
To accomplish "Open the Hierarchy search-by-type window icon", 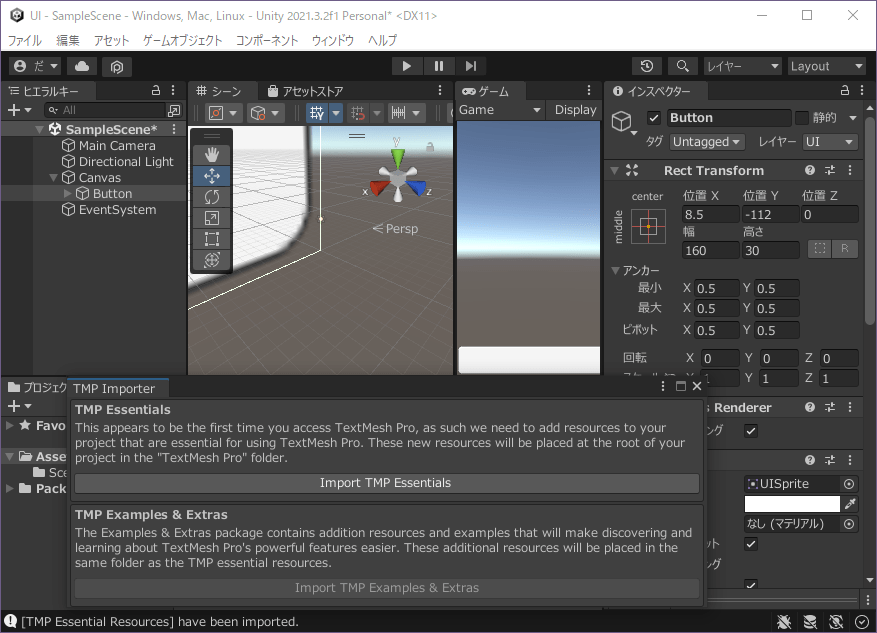I will pos(174,110).
